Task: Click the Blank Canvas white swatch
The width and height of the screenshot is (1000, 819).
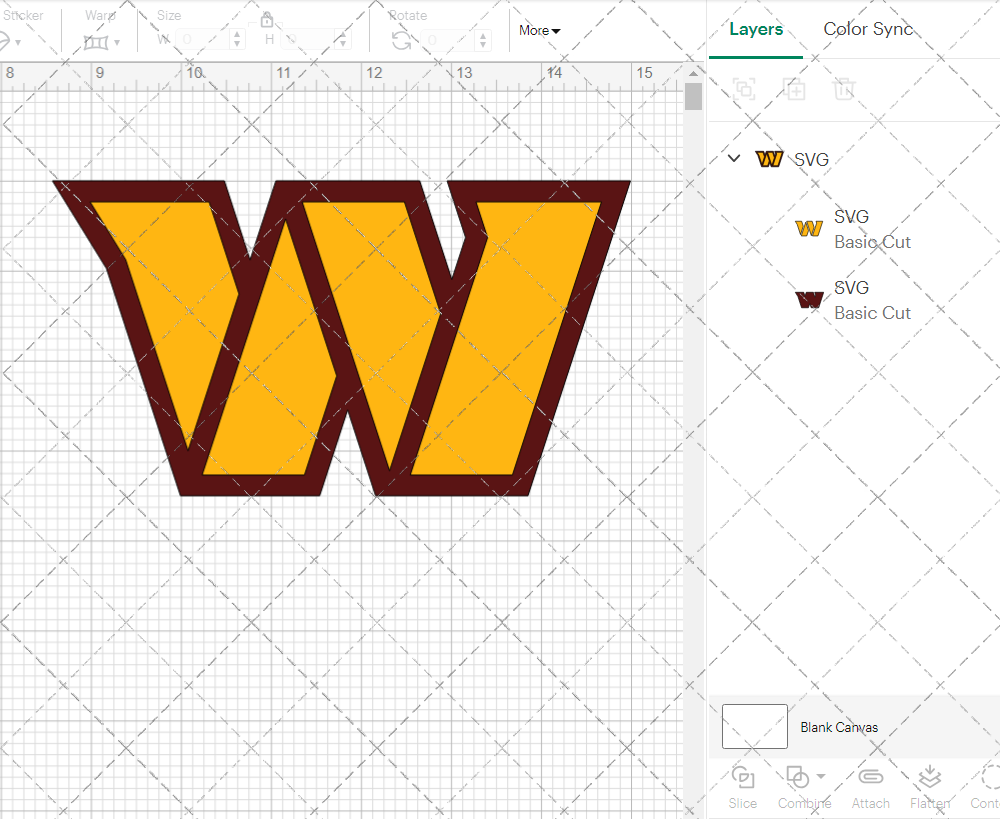Action: [754, 726]
